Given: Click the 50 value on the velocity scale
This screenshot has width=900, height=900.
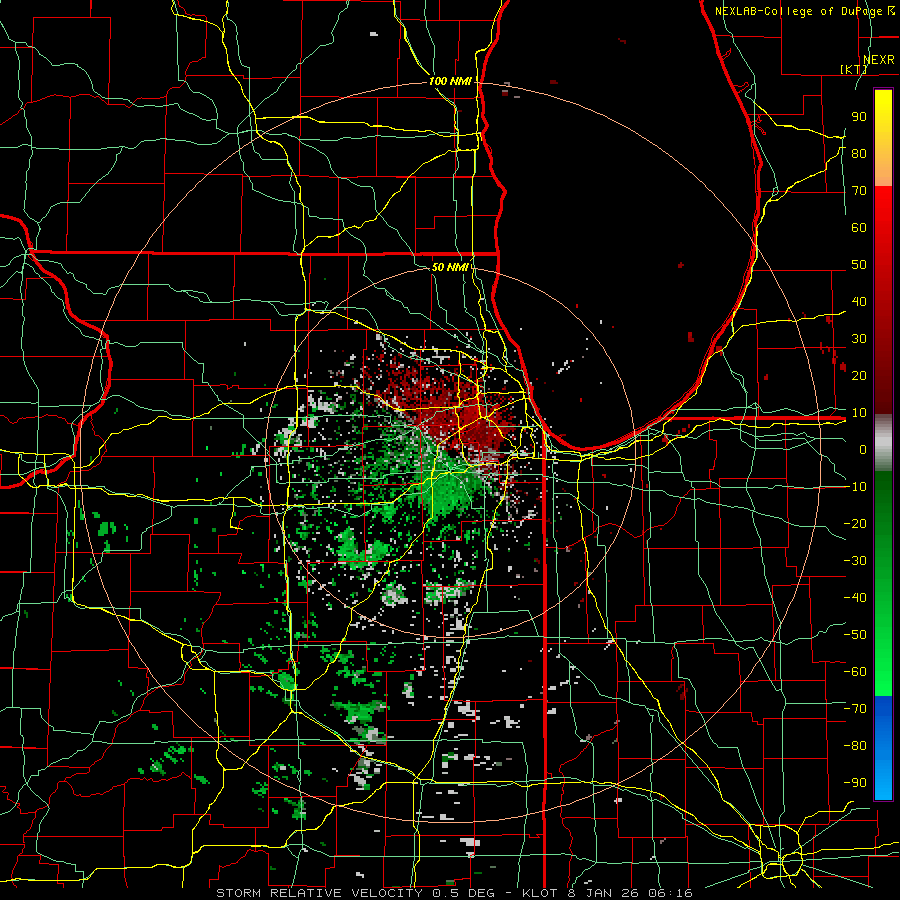Looking at the screenshot, I should 859,265.
